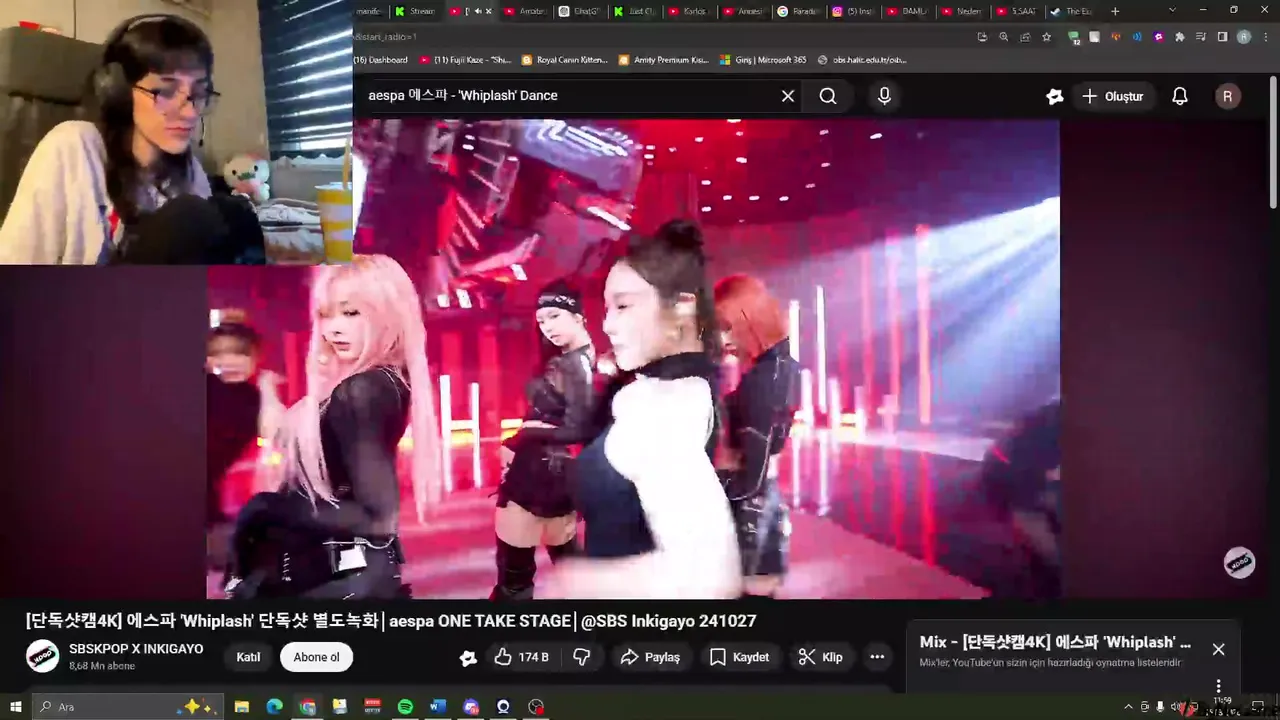1280x720 pixels.
Task: Open Microsoft Word from the taskbar
Action: pos(437,707)
